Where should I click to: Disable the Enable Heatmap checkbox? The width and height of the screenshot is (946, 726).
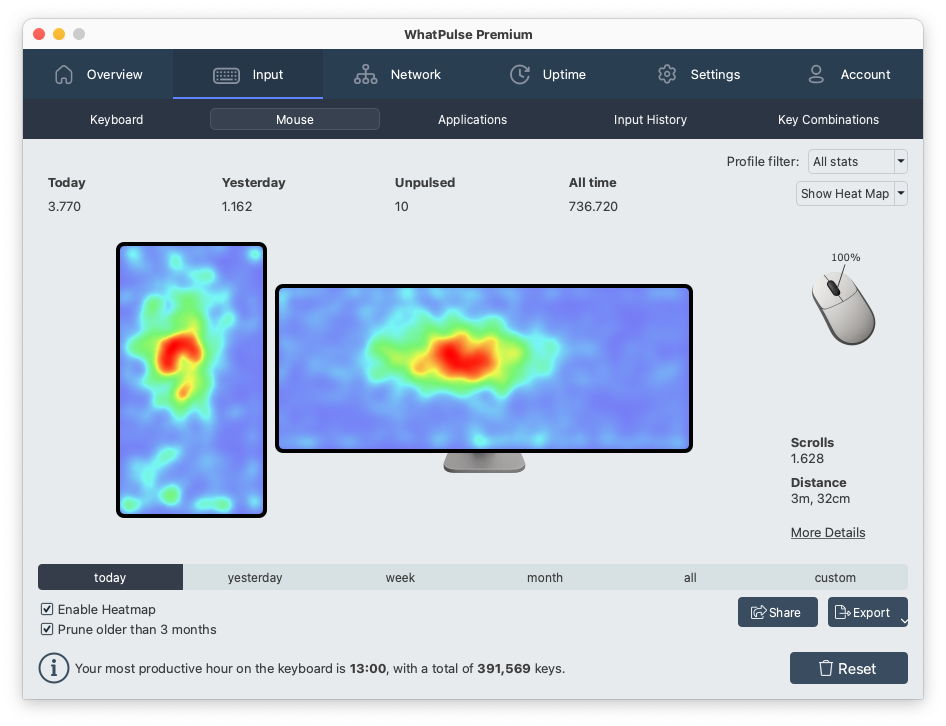coord(46,609)
